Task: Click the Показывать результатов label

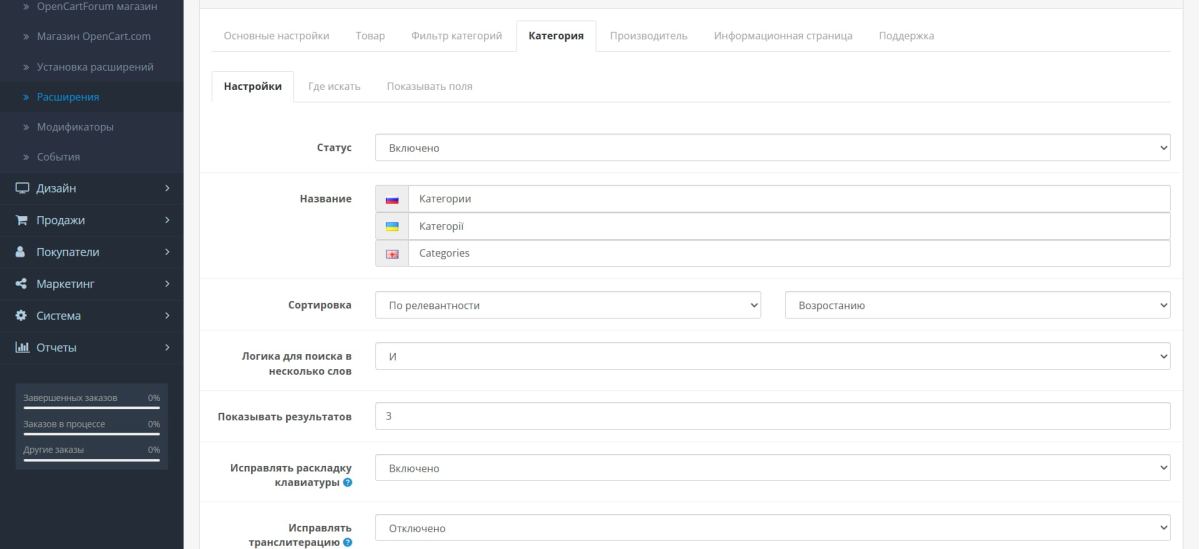Action: [x=285, y=416]
